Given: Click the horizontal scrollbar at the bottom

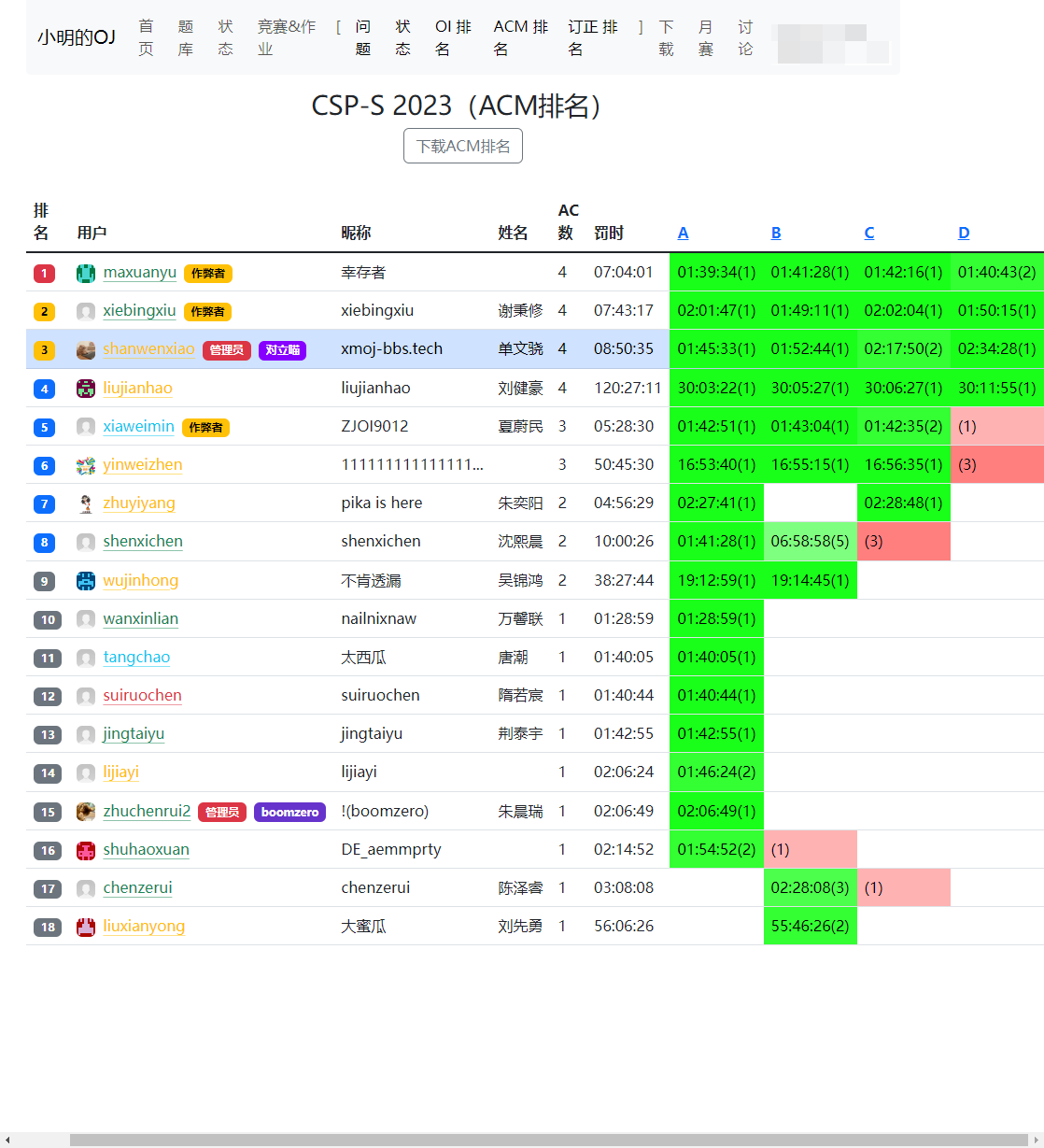Looking at the screenshot, I should tap(548, 1140).
